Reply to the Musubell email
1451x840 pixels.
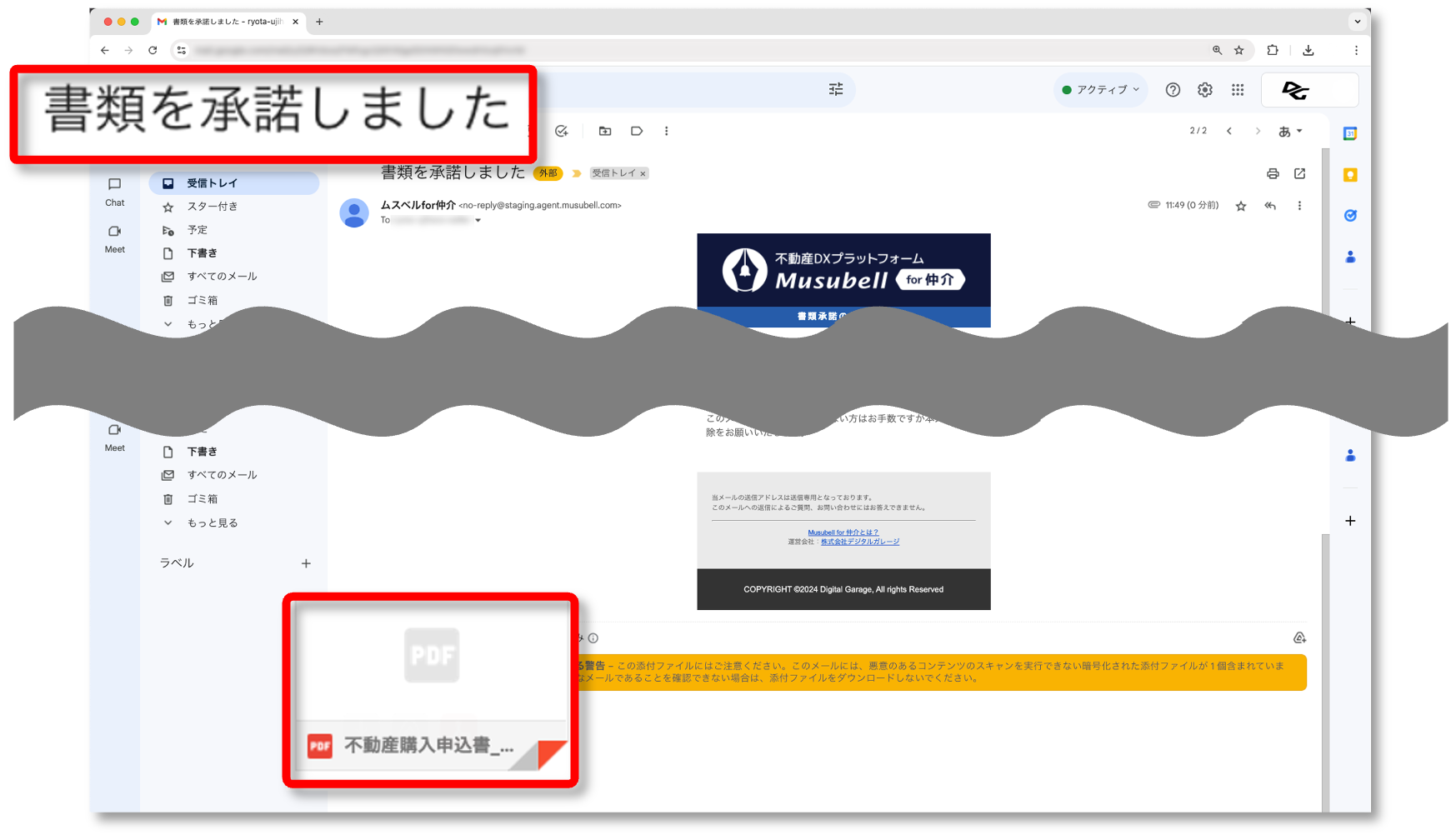[1269, 206]
